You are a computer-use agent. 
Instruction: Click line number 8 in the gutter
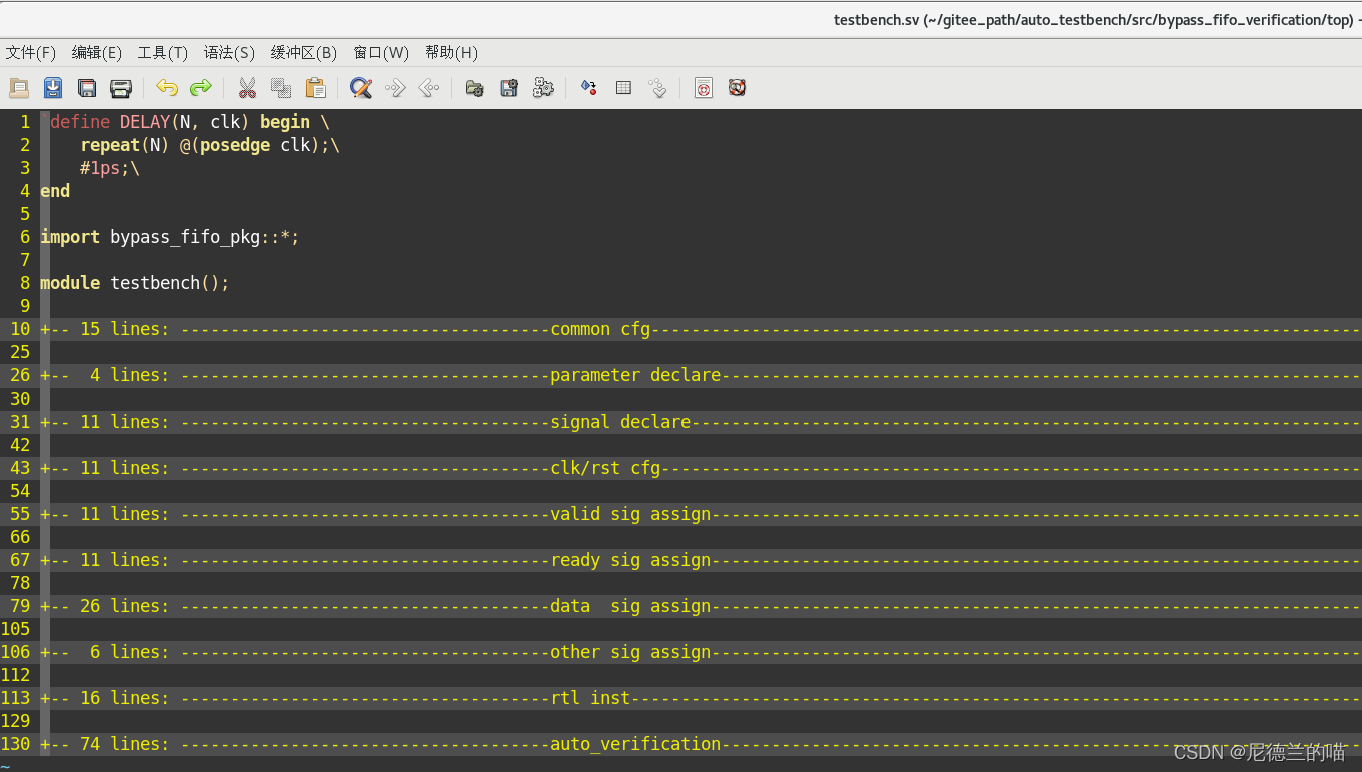[x=25, y=283]
